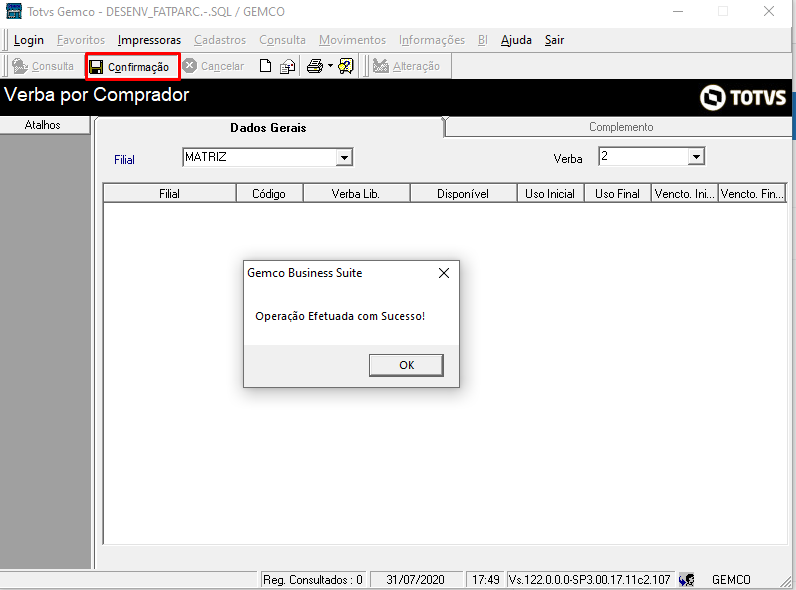Open the Informações menu
The height and width of the screenshot is (590, 796).
pyautogui.click(x=432, y=40)
